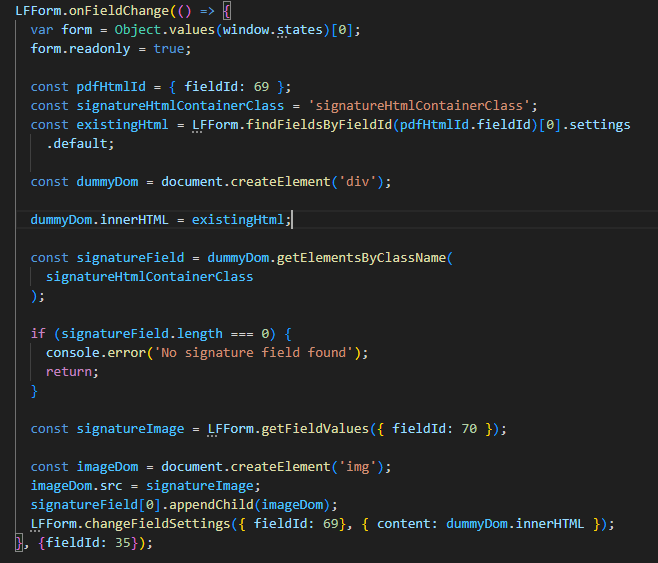Click the number 70 in fieldId argument

pyautogui.click(x=469, y=429)
